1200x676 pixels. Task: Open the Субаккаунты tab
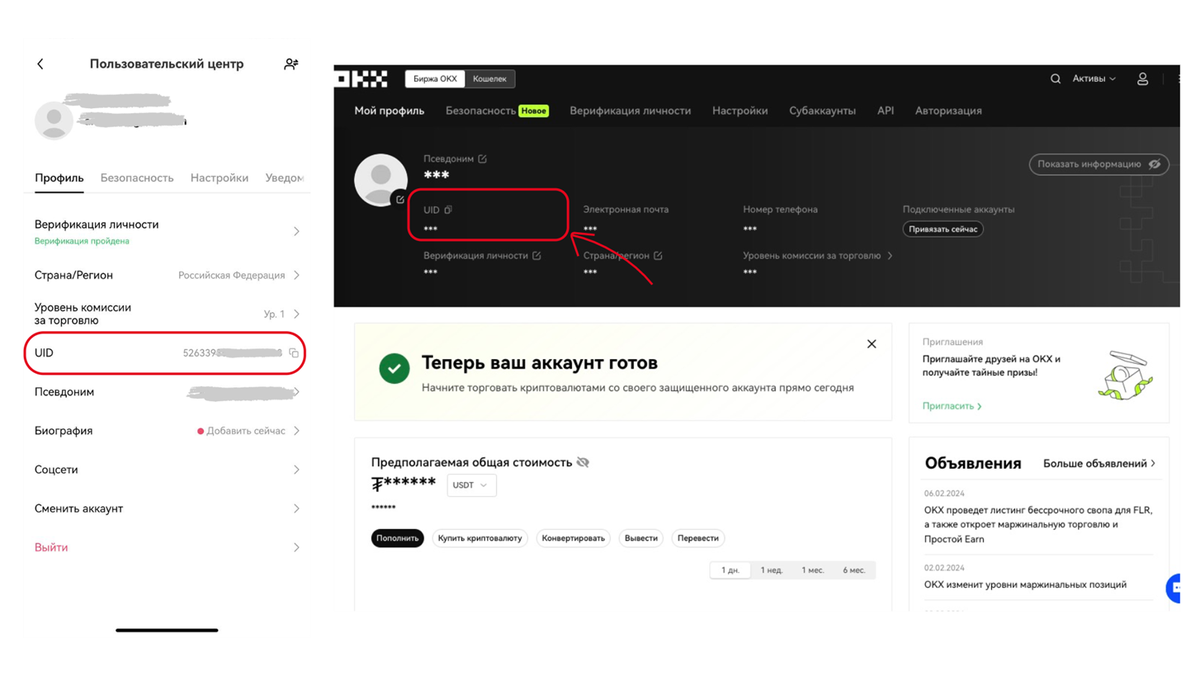[822, 111]
